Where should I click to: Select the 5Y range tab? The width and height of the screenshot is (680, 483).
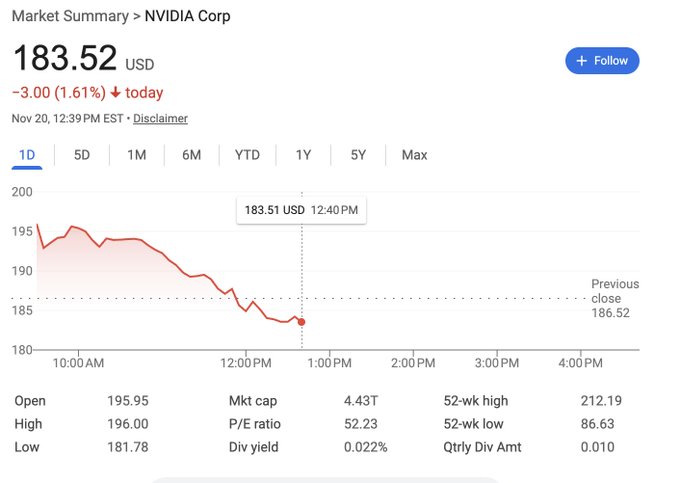click(x=358, y=155)
